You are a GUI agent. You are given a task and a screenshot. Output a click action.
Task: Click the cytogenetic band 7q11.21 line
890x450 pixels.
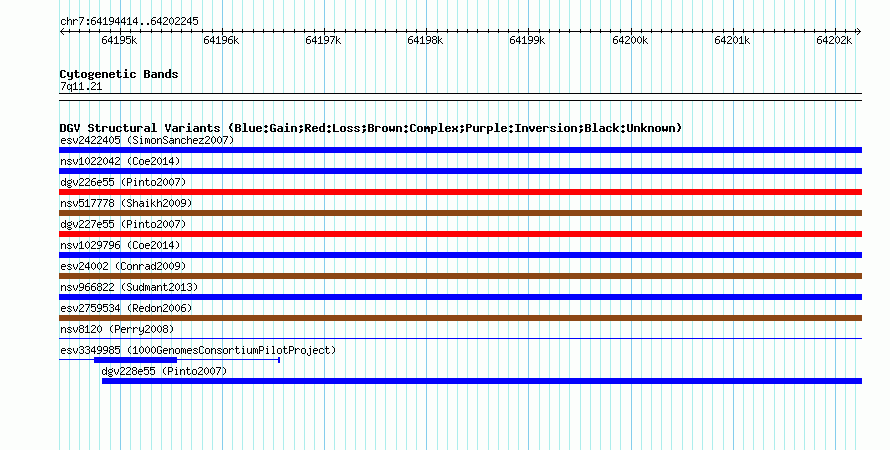click(460, 97)
